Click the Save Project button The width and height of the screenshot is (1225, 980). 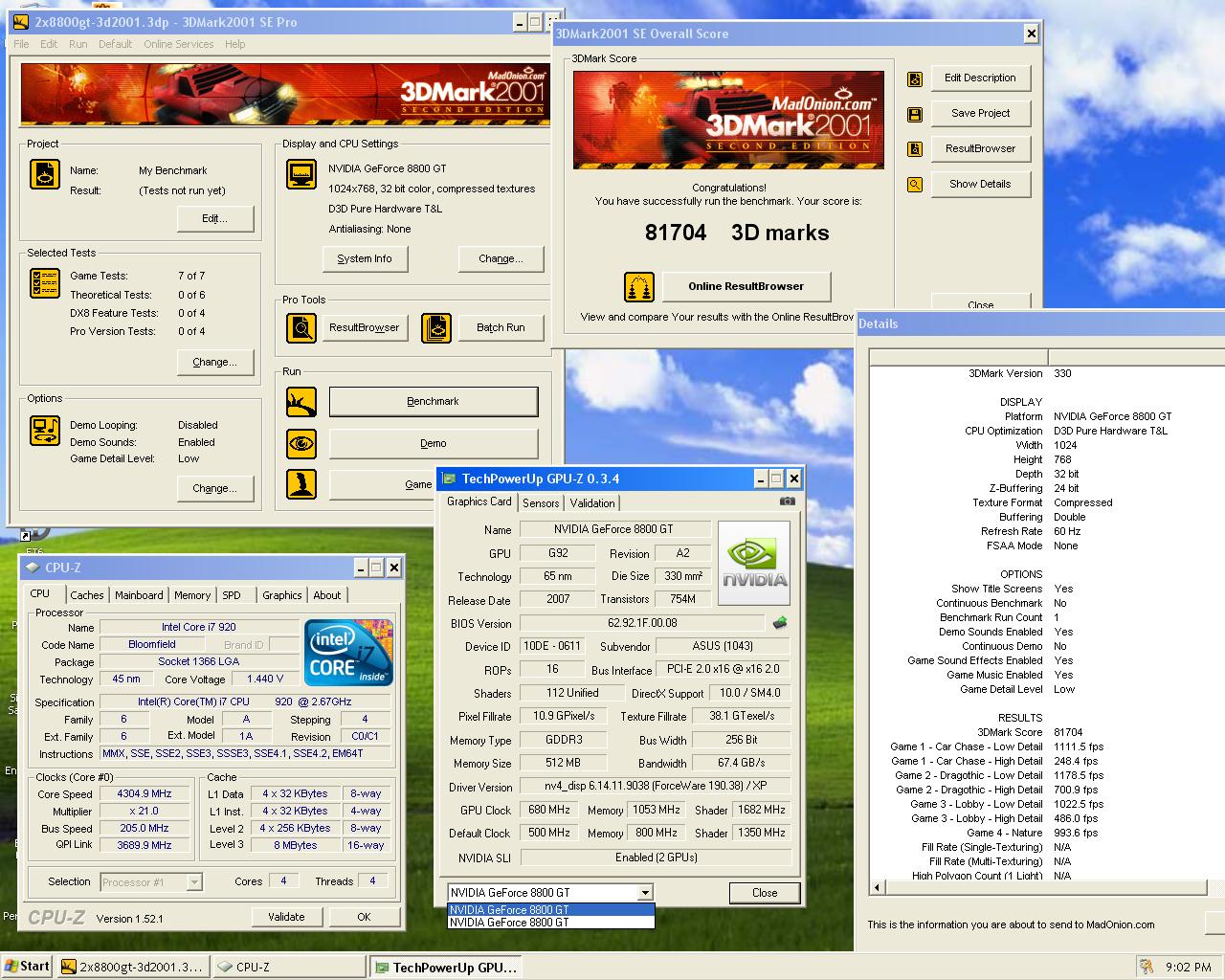[x=981, y=113]
